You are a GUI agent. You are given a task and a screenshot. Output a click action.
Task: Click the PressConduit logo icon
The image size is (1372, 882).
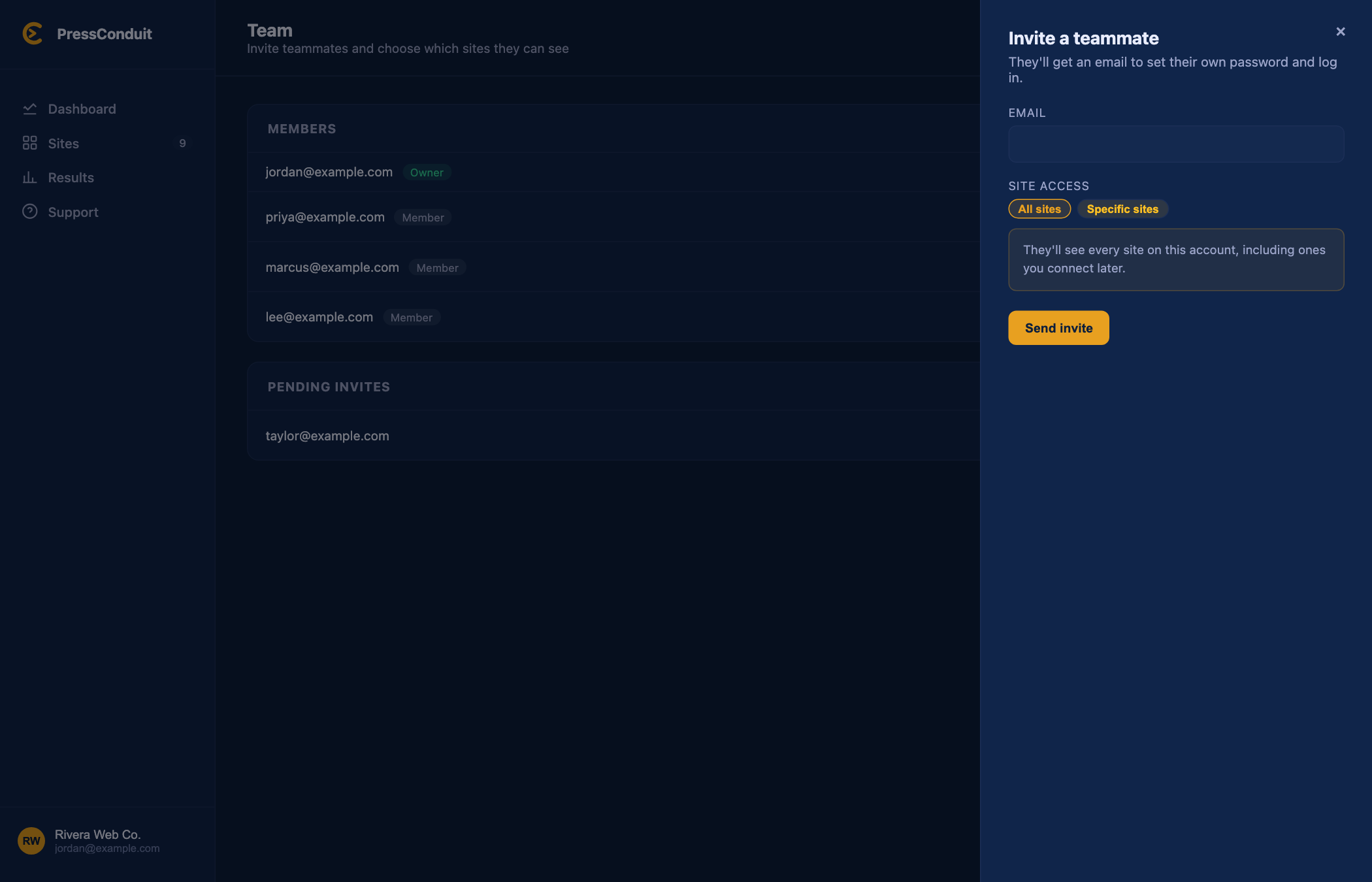pyautogui.click(x=32, y=33)
